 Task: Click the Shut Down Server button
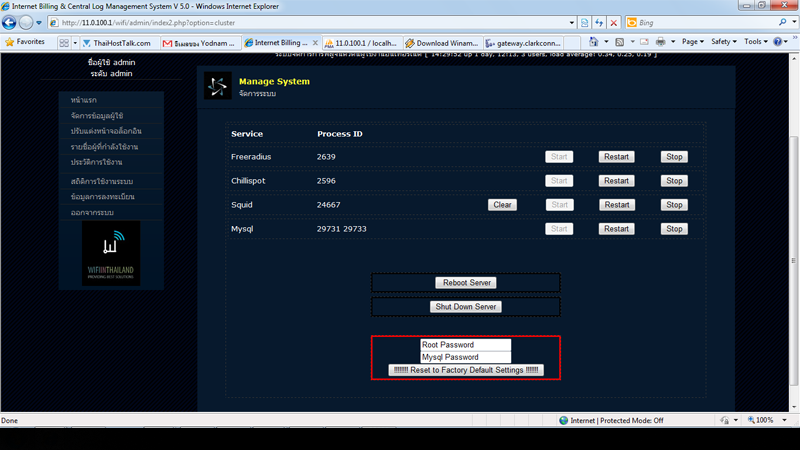pyautogui.click(x=466, y=307)
